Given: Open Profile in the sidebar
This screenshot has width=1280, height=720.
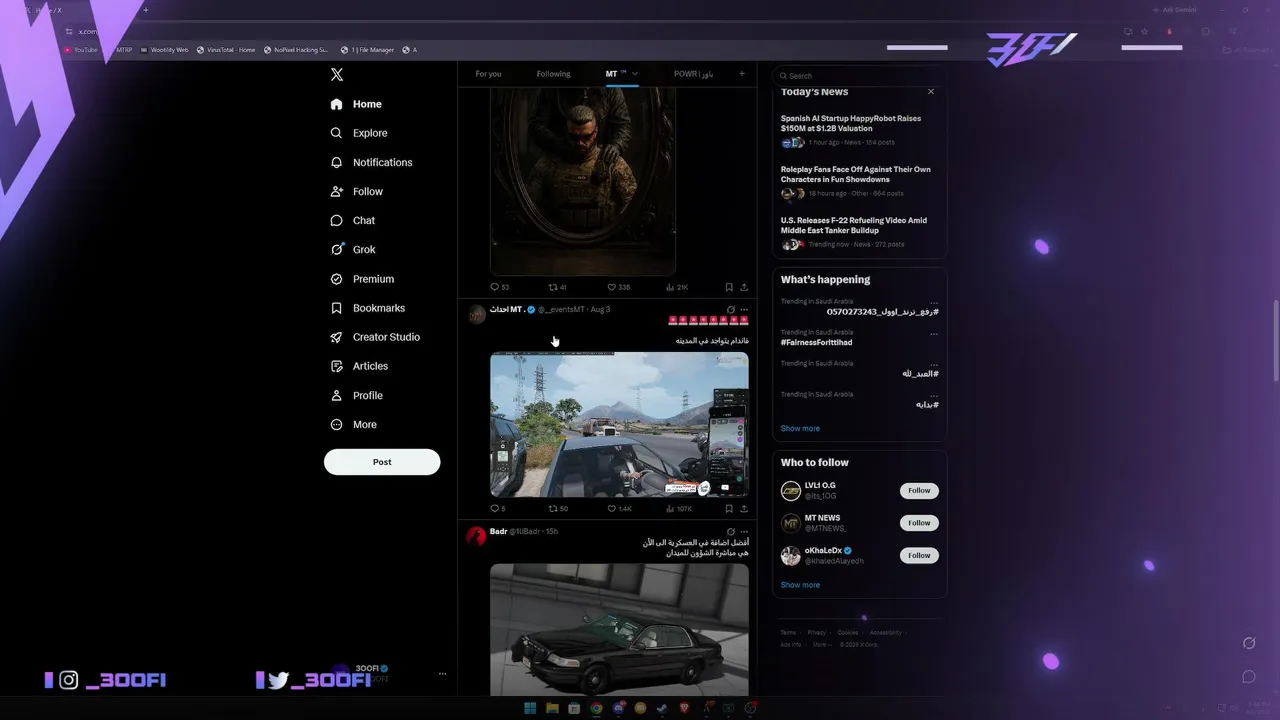Looking at the screenshot, I should pos(356,395).
